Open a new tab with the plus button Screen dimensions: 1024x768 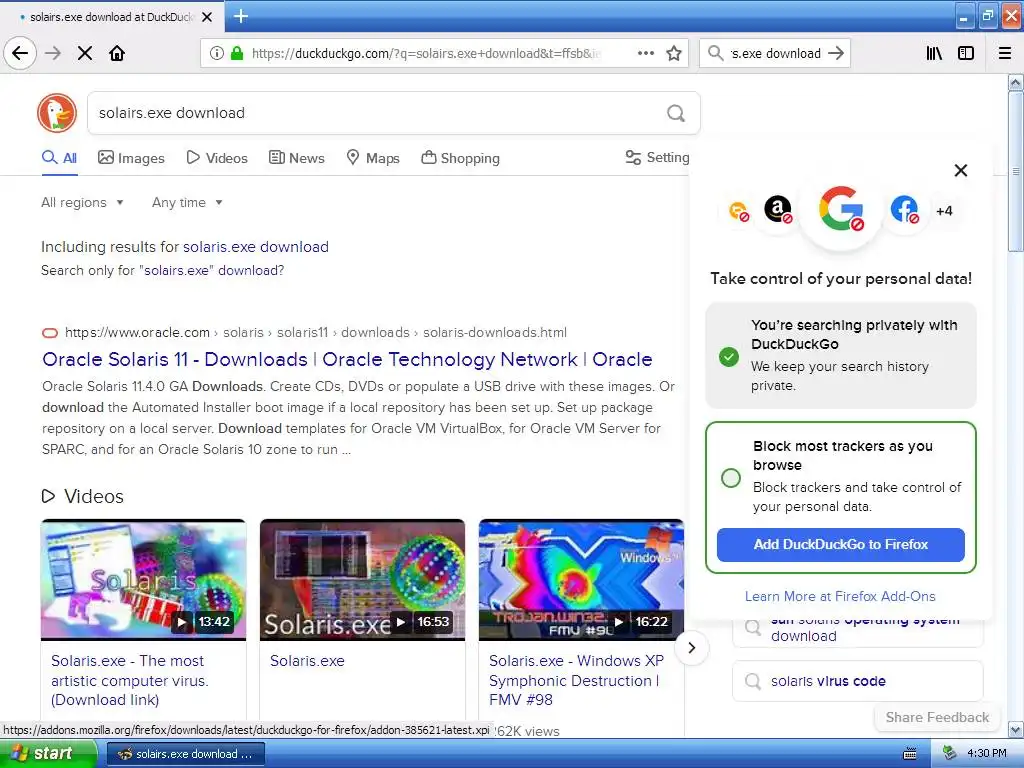(240, 16)
